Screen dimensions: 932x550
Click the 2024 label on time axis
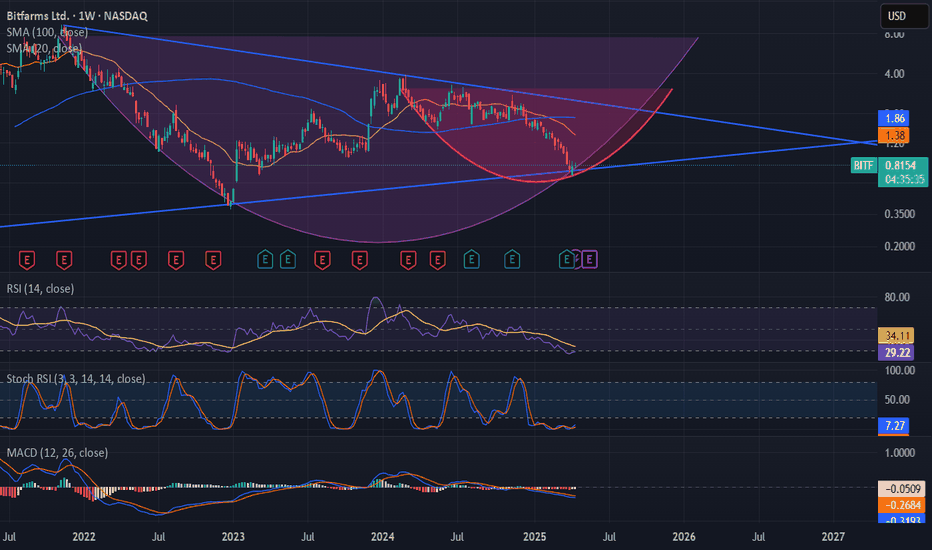[x=382, y=537]
